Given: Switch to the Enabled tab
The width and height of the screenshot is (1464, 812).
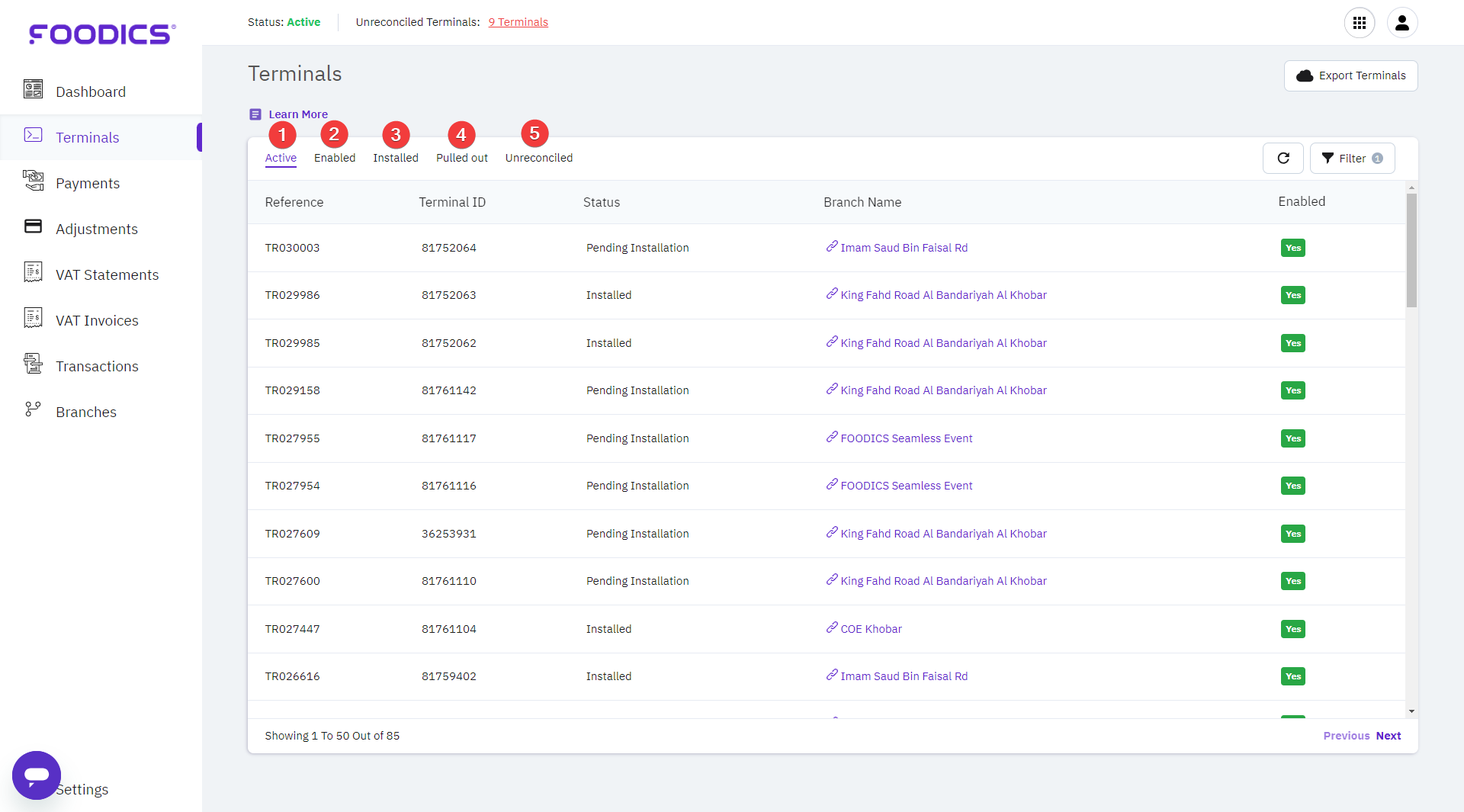Looking at the screenshot, I should coord(335,158).
